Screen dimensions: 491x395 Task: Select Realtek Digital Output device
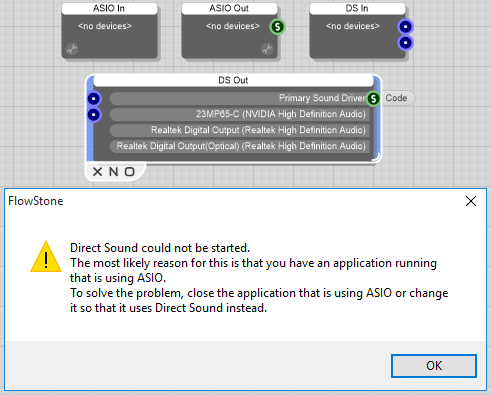tap(239, 130)
